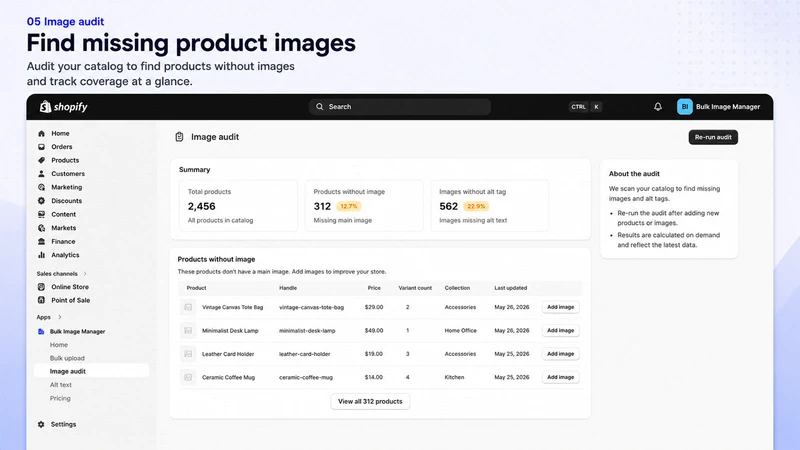This screenshot has width=800, height=450.
Task: Click the Finance bank icon
Action: coord(41,241)
